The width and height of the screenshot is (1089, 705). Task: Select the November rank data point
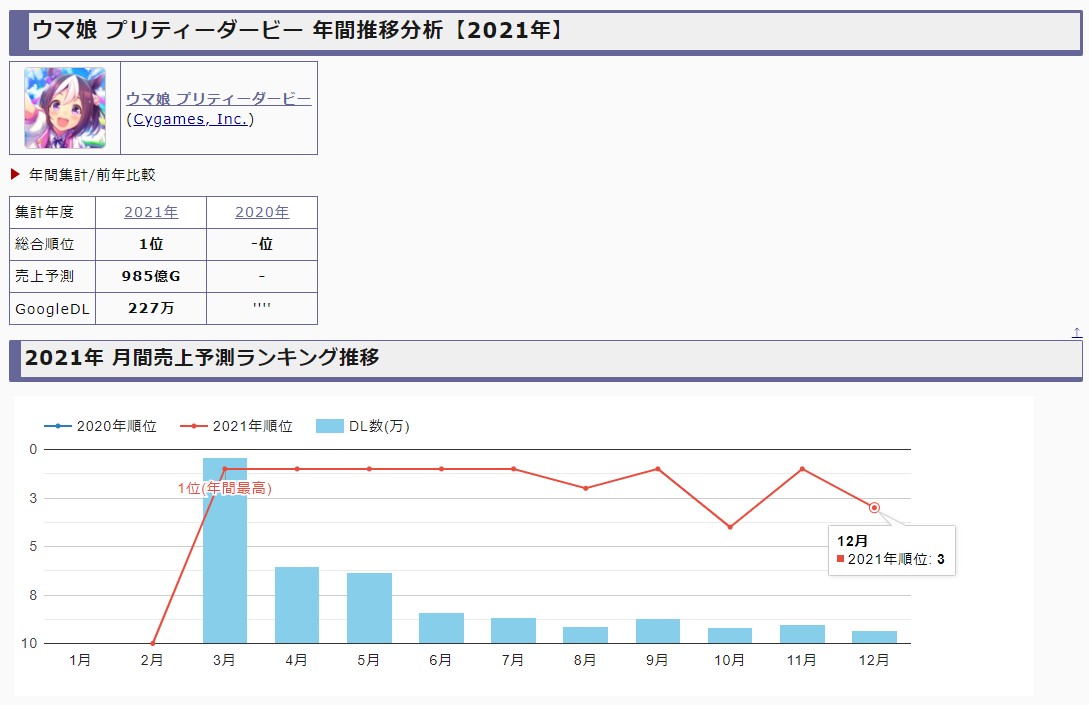point(802,469)
